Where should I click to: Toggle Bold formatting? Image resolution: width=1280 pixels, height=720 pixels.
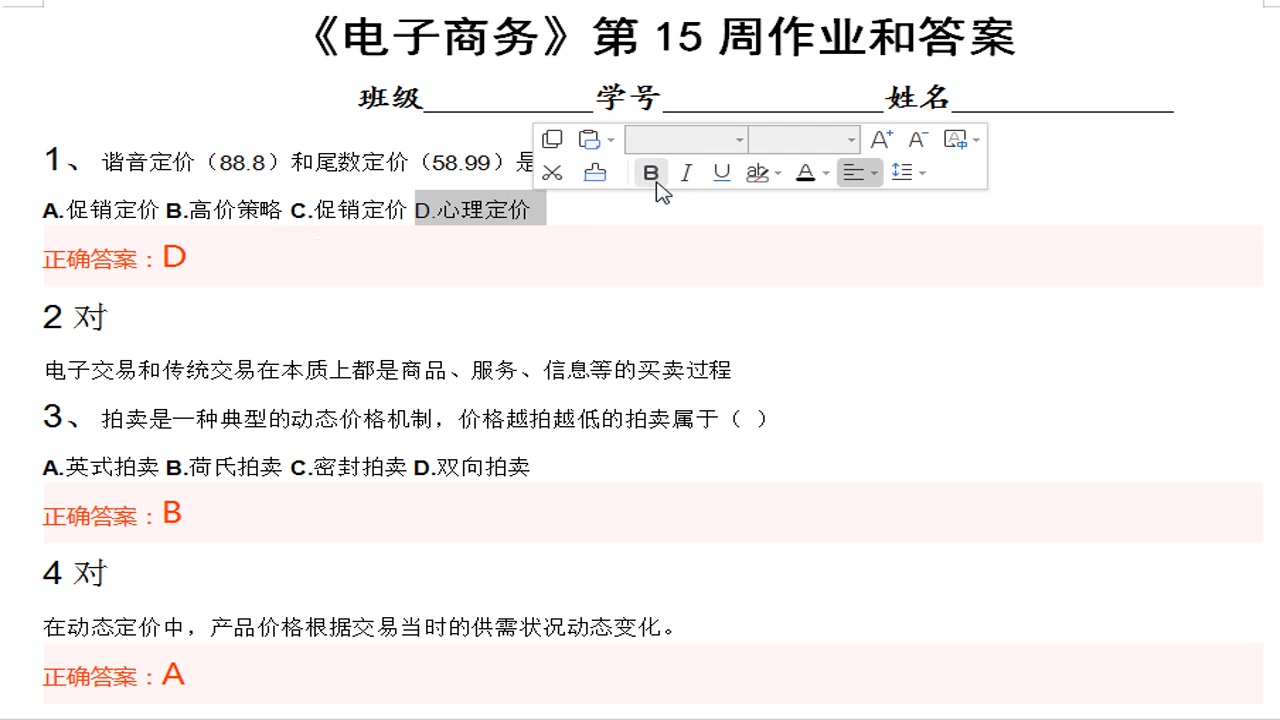651,173
